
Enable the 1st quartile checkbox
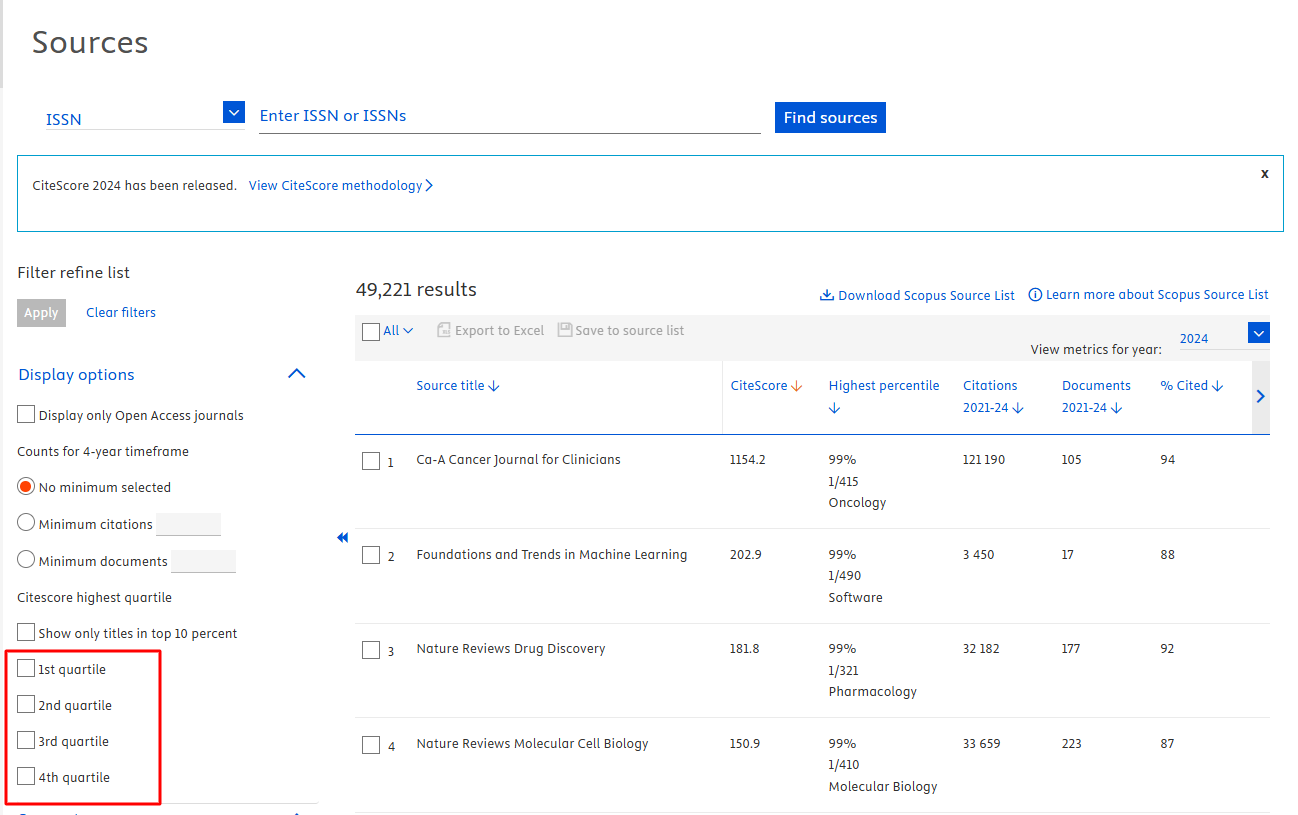coord(26,669)
